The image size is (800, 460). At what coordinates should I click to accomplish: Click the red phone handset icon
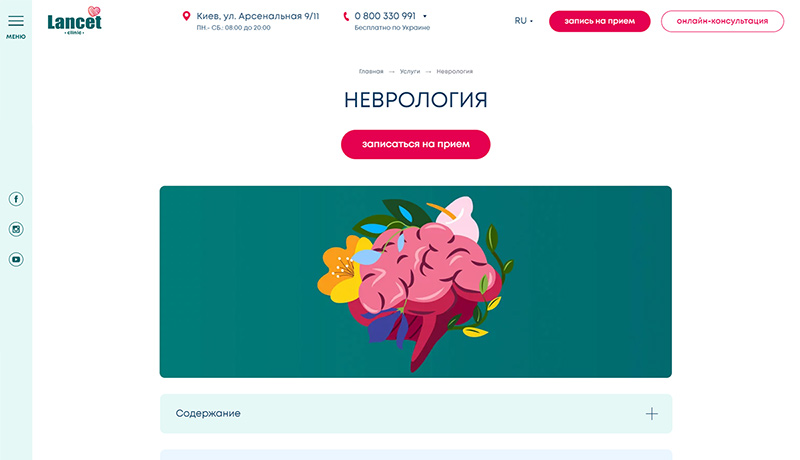(346, 16)
